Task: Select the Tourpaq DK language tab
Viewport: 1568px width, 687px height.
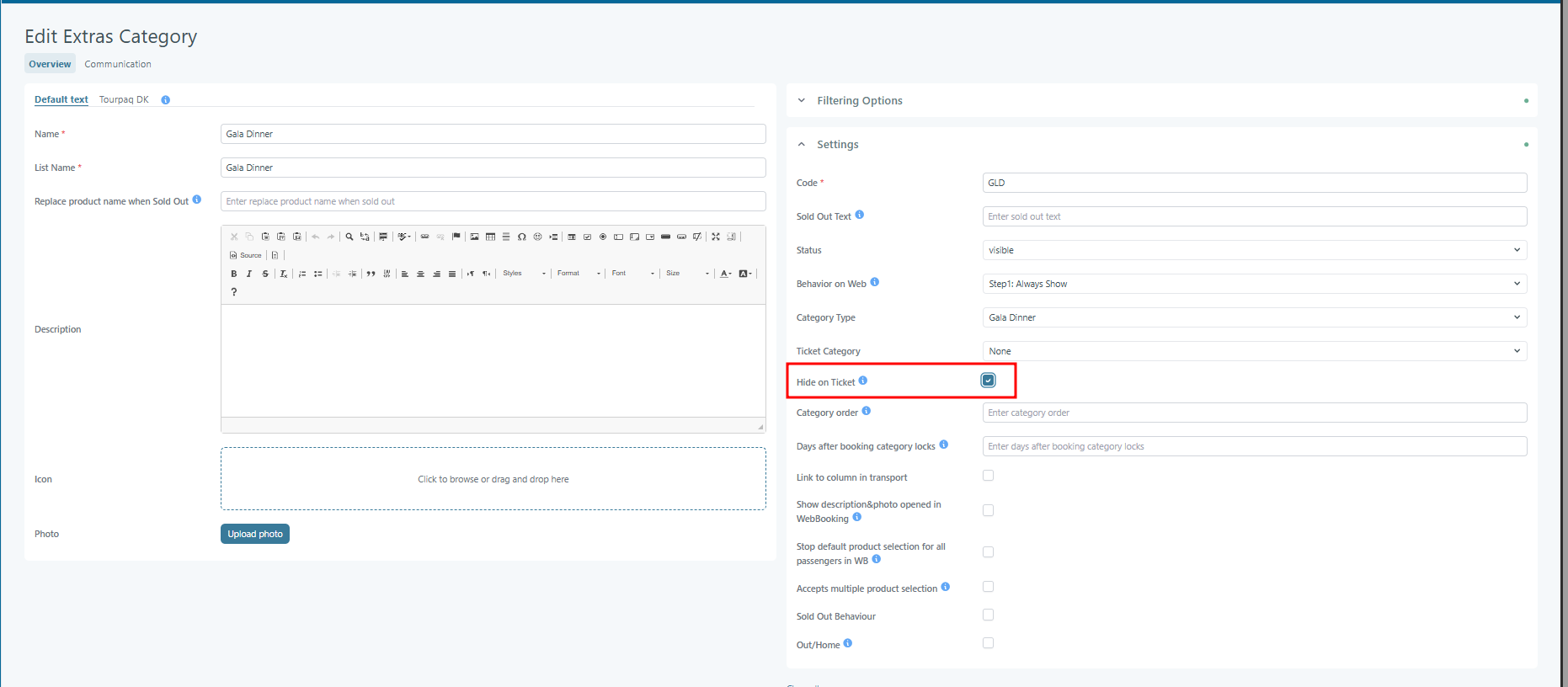Action: (124, 99)
